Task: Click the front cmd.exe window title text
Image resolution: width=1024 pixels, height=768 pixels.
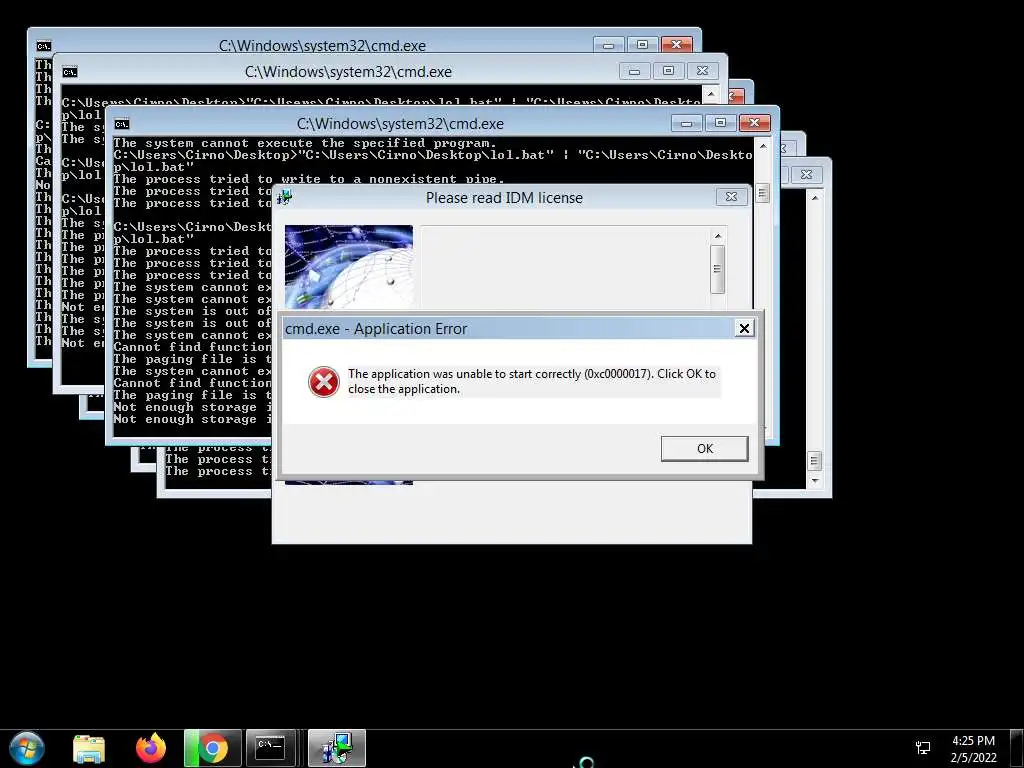Action: tap(400, 123)
